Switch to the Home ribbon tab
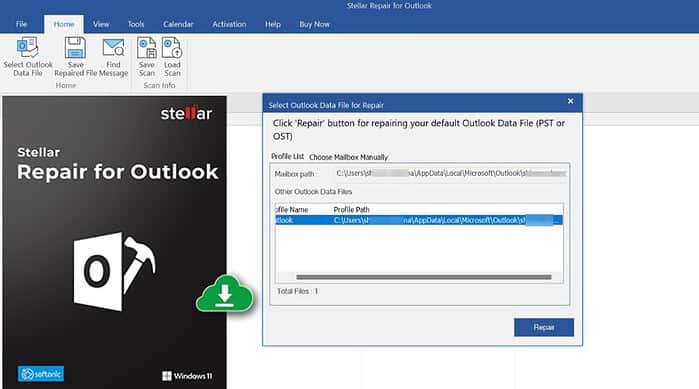 point(64,24)
